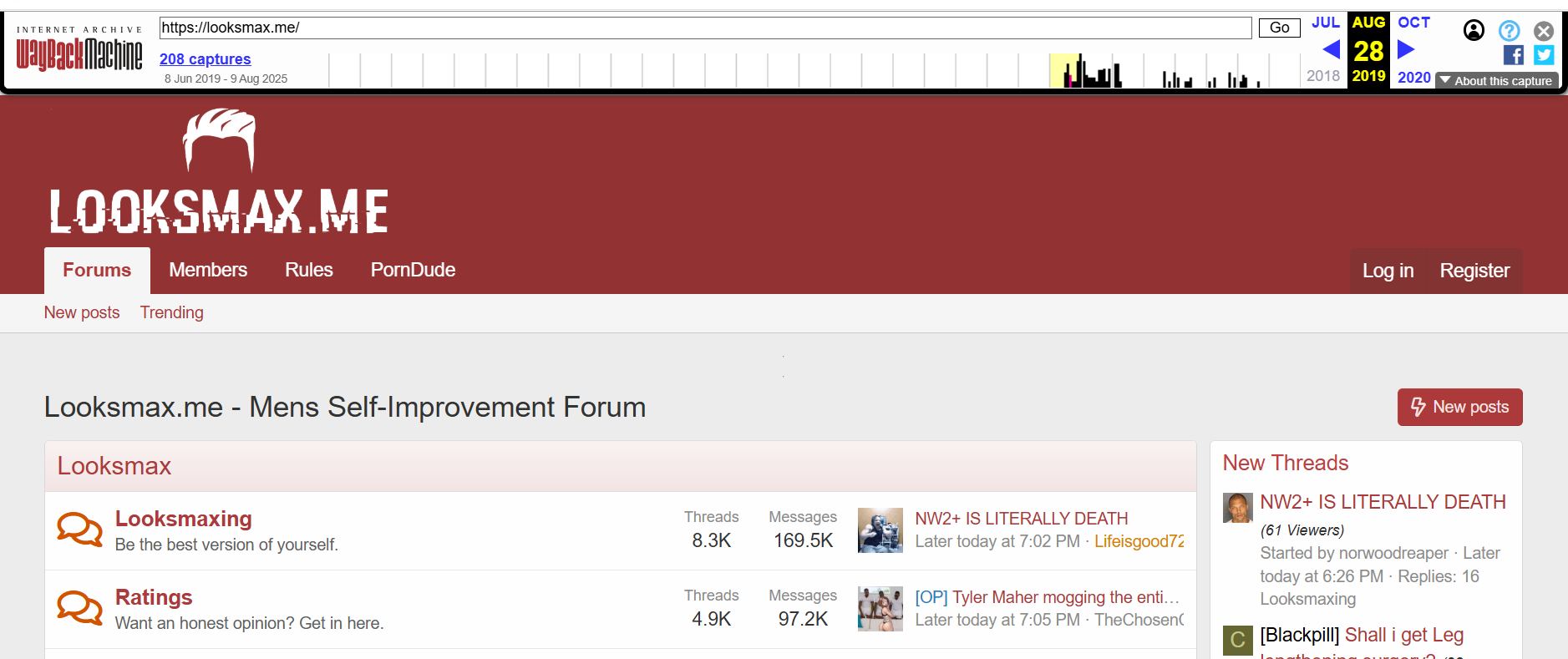Screen dimensions: 1568x659
Task: Open the Looksmax category header
Action: click(114, 466)
